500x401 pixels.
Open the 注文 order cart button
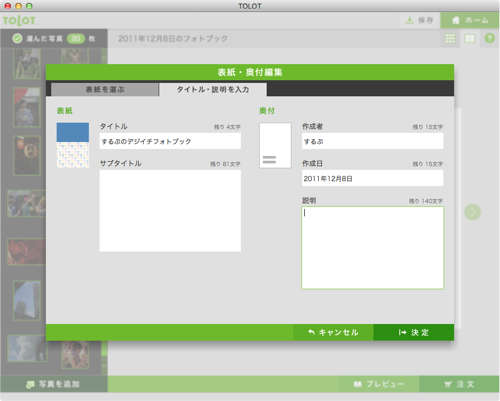coord(459,384)
